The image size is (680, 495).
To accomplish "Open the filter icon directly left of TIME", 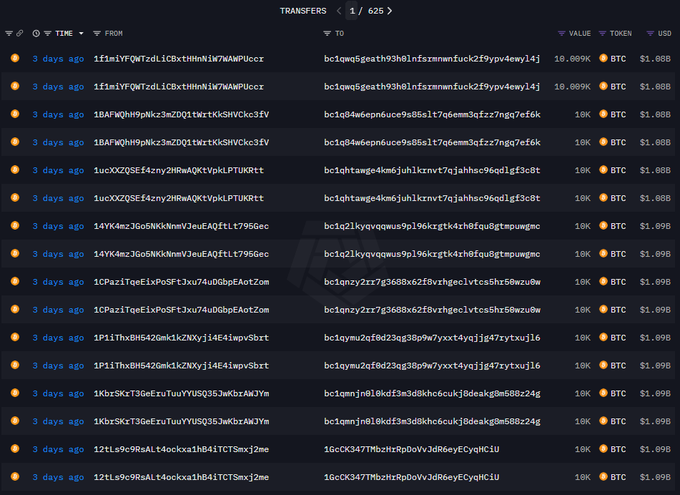I will pos(47,33).
